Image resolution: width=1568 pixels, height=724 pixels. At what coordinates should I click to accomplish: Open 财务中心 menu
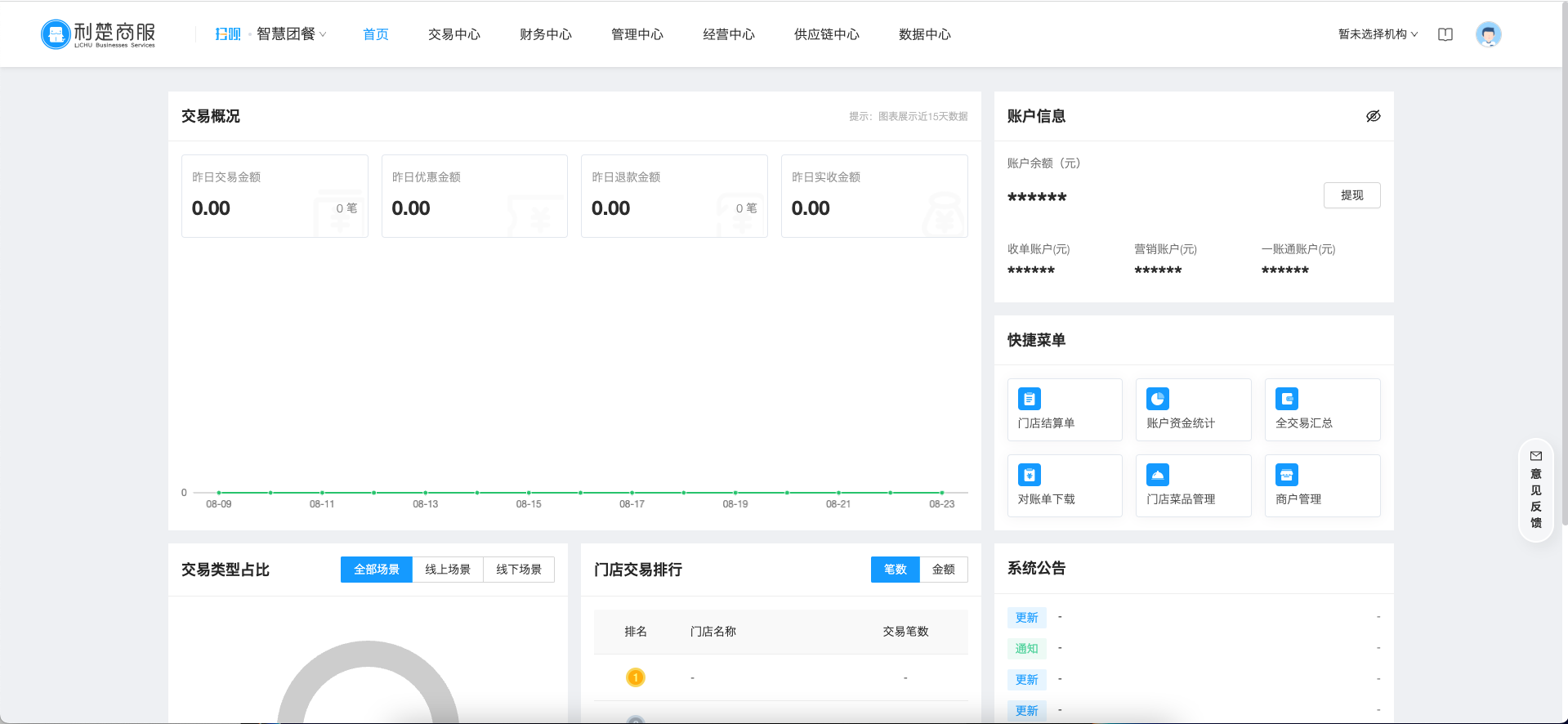click(x=546, y=34)
